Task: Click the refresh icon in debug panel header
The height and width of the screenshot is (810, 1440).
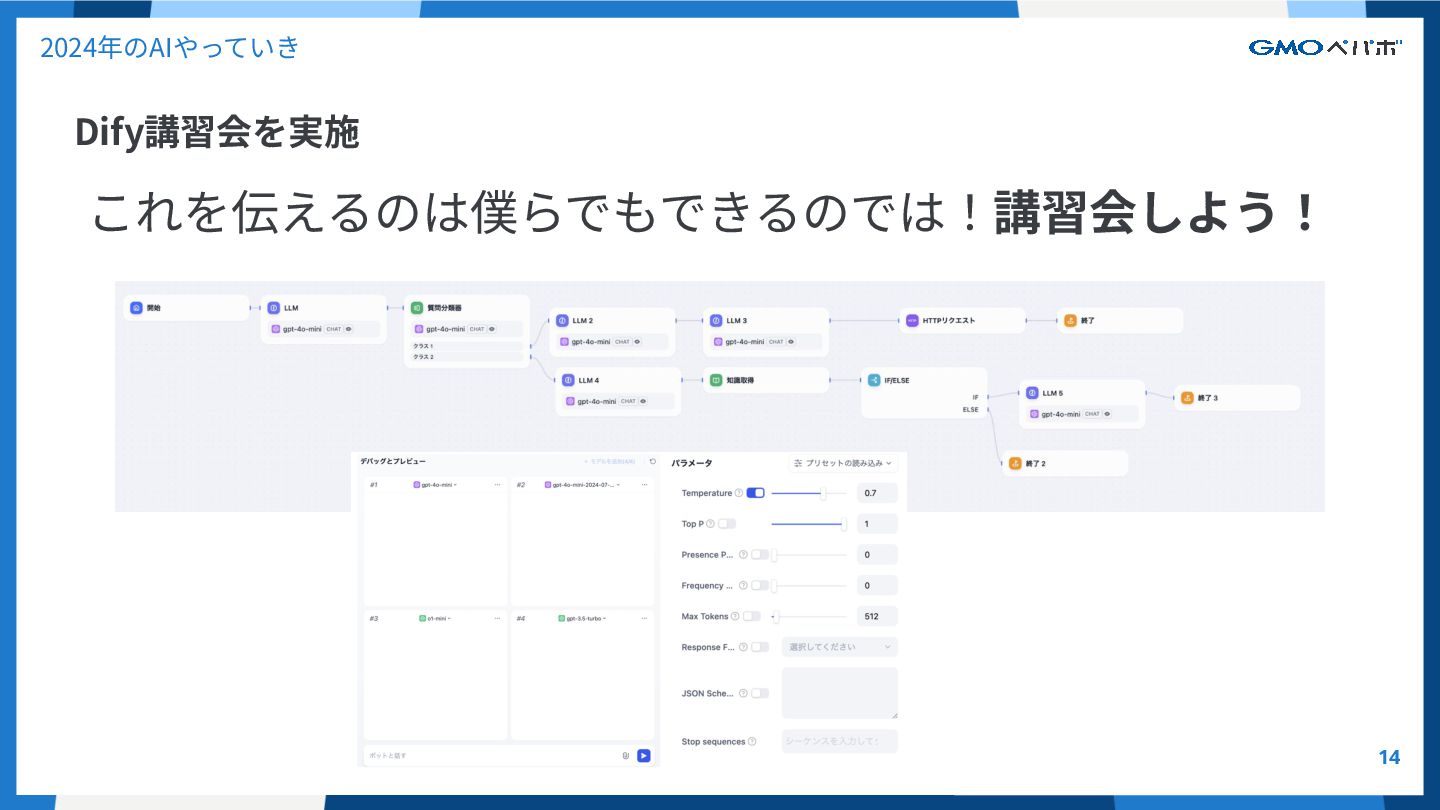Action: (x=653, y=461)
